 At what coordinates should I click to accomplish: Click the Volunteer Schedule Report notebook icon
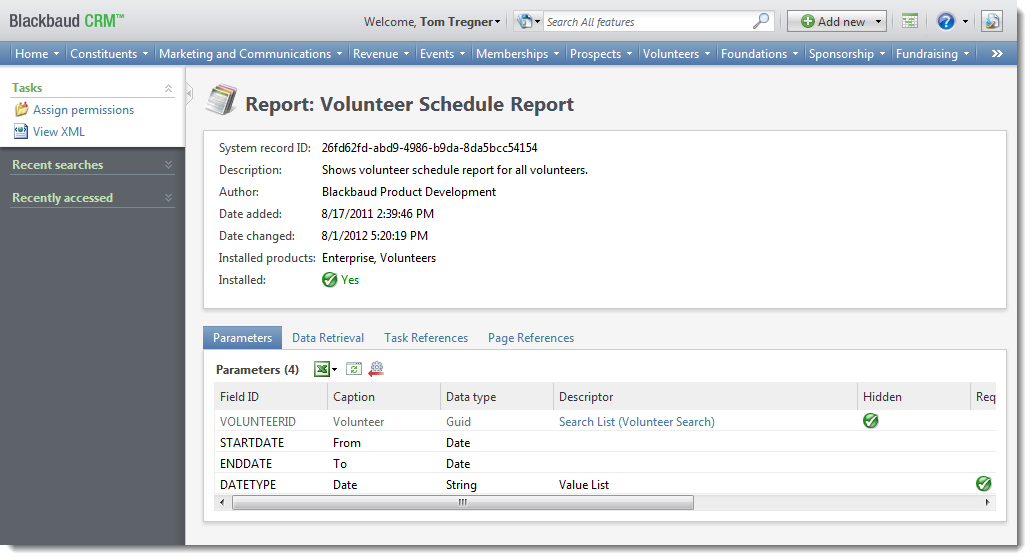point(221,100)
